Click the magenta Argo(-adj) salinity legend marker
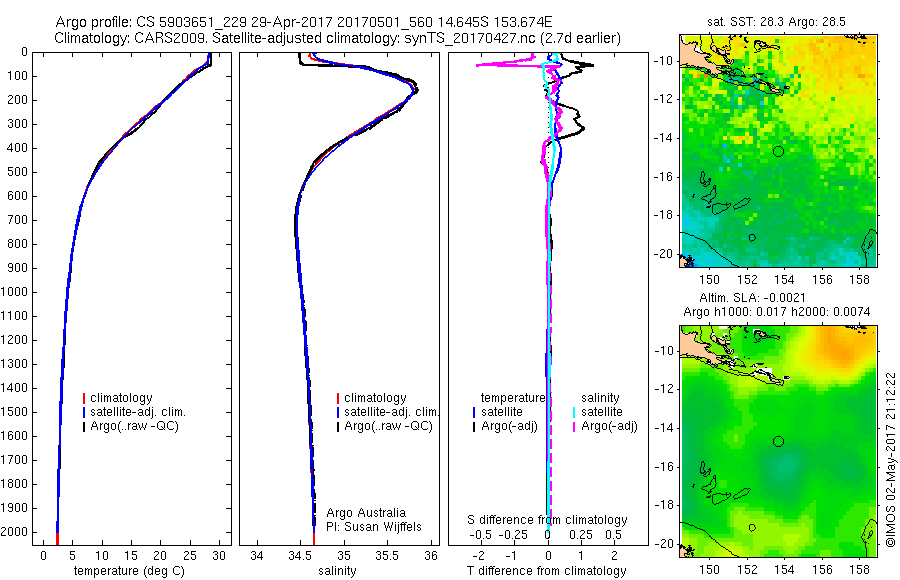Viewport: 900px width, 580px height. [x=574, y=427]
